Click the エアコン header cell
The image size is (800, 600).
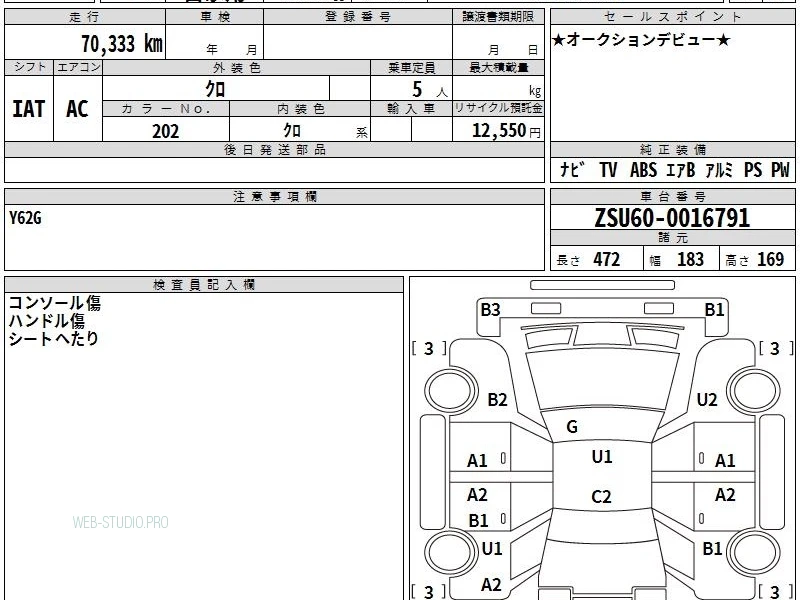[x=78, y=67]
